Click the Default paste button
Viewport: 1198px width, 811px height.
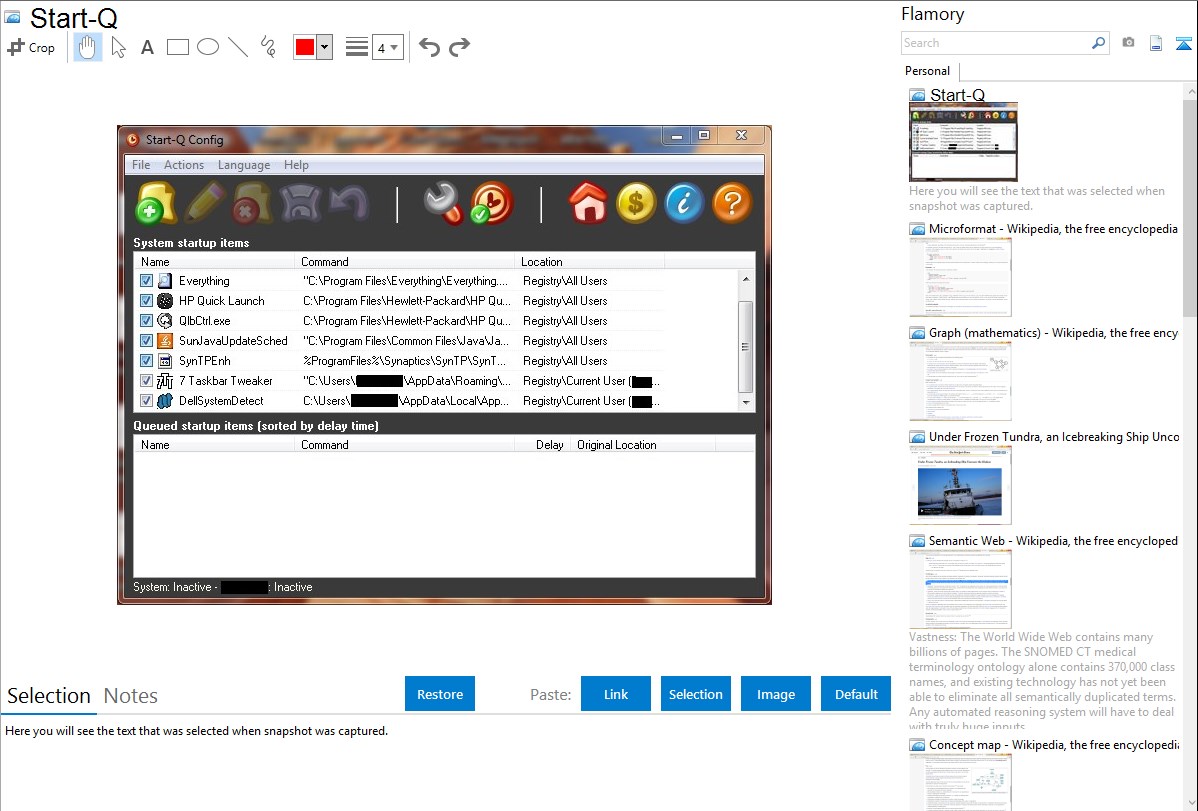(856, 694)
